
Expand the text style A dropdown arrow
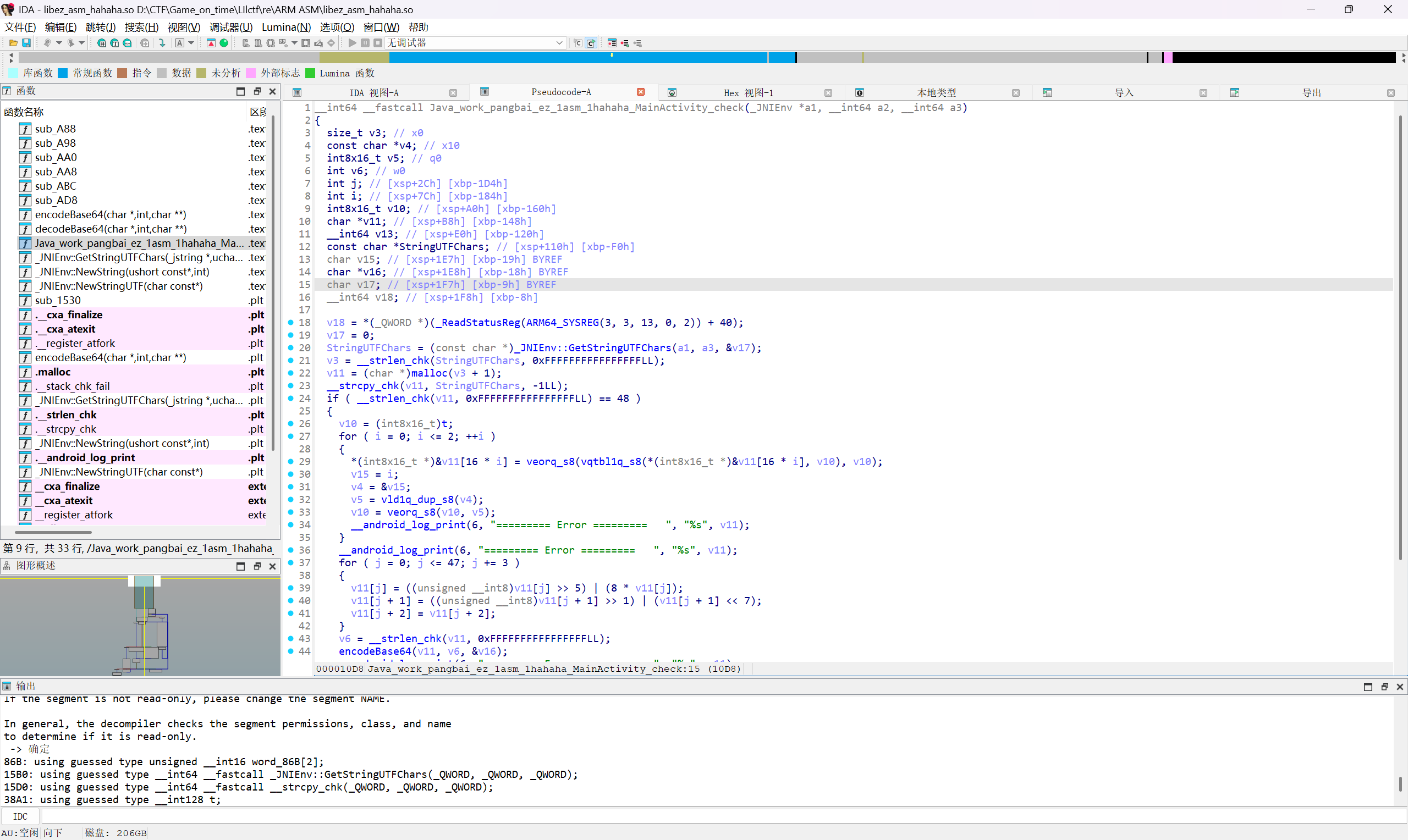(x=191, y=43)
